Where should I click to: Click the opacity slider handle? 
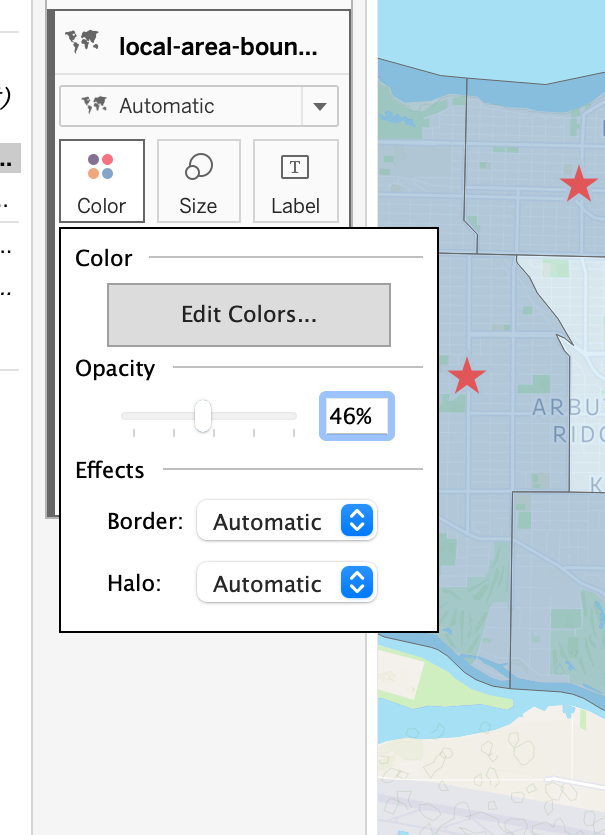203,415
